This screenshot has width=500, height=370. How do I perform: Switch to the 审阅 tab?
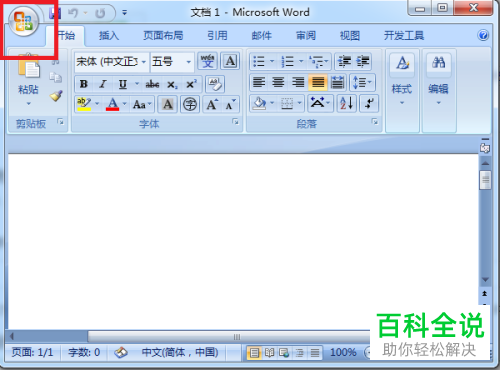point(306,35)
